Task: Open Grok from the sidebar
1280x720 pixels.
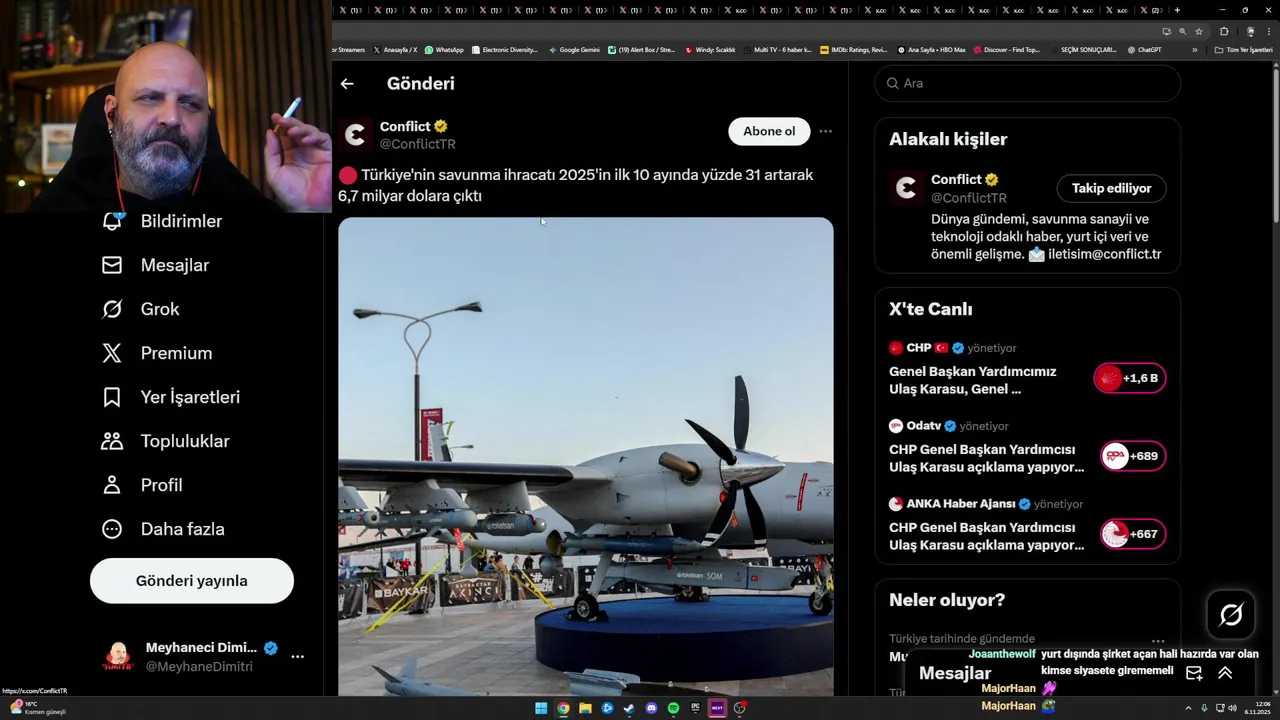Action: 141,309
